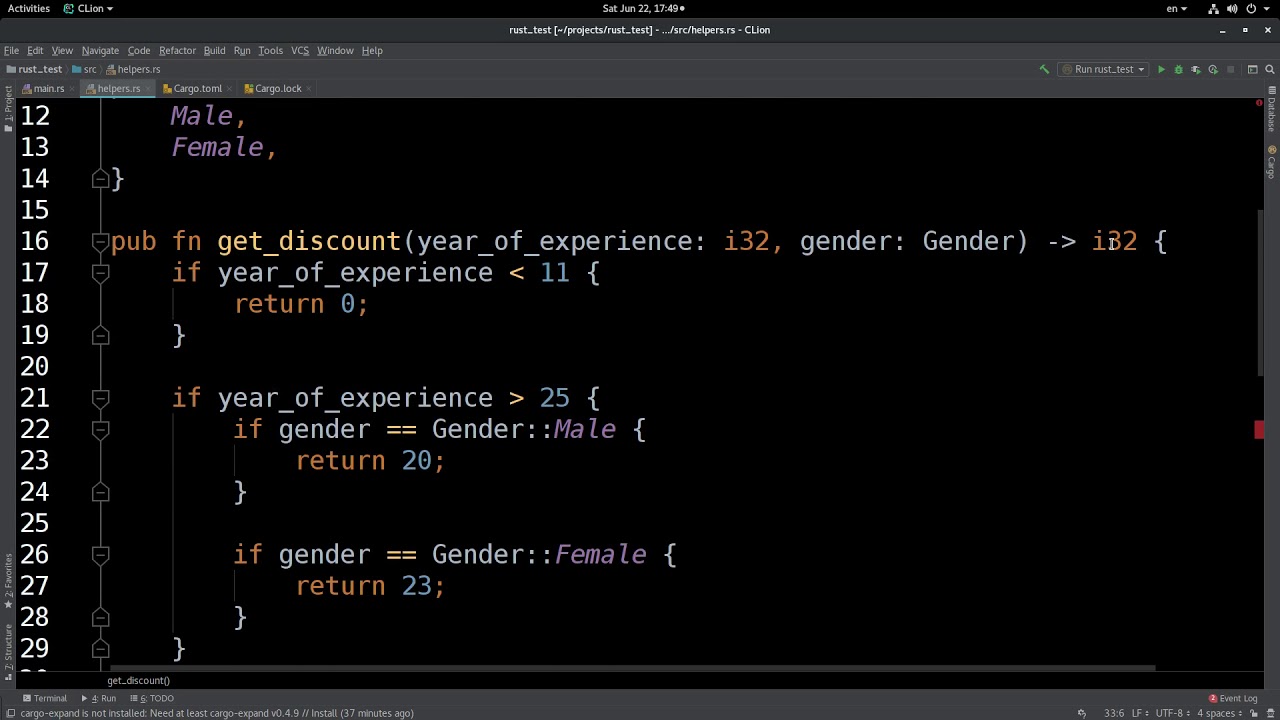The height and width of the screenshot is (720, 1280).
Task: Open the LF line separator selector
Action: pos(1139,713)
